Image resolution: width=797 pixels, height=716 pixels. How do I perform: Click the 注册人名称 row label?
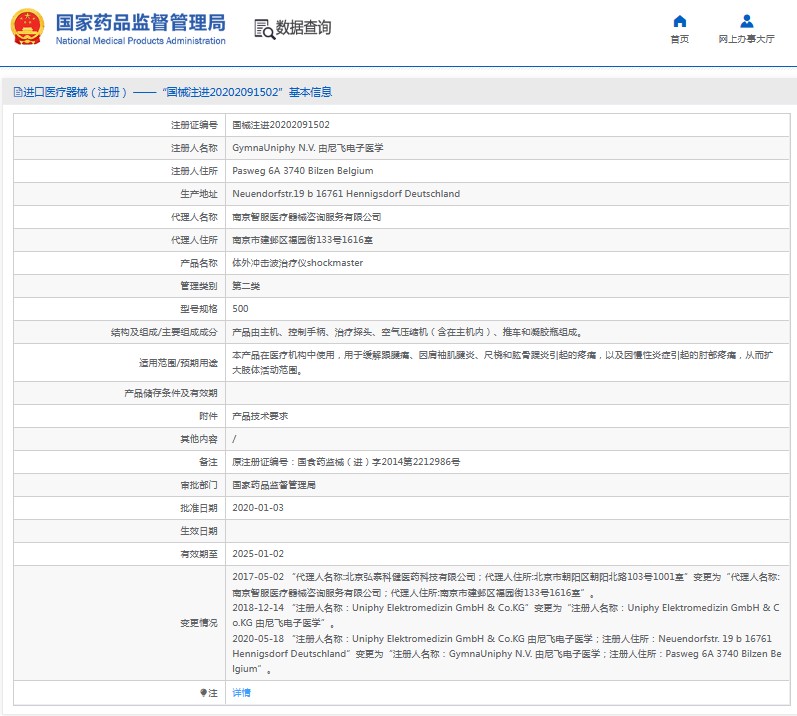point(194,148)
